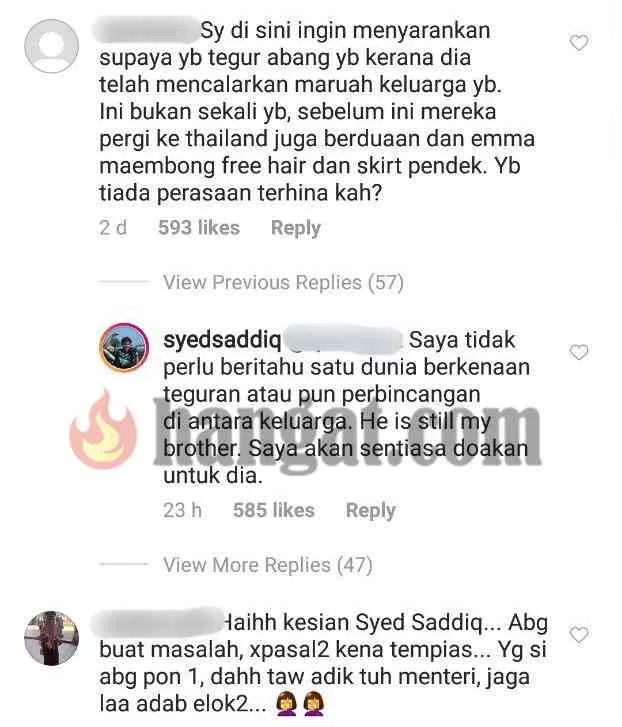
Task: Expand View More Replies (47)
Action: [x=267, y=565]
